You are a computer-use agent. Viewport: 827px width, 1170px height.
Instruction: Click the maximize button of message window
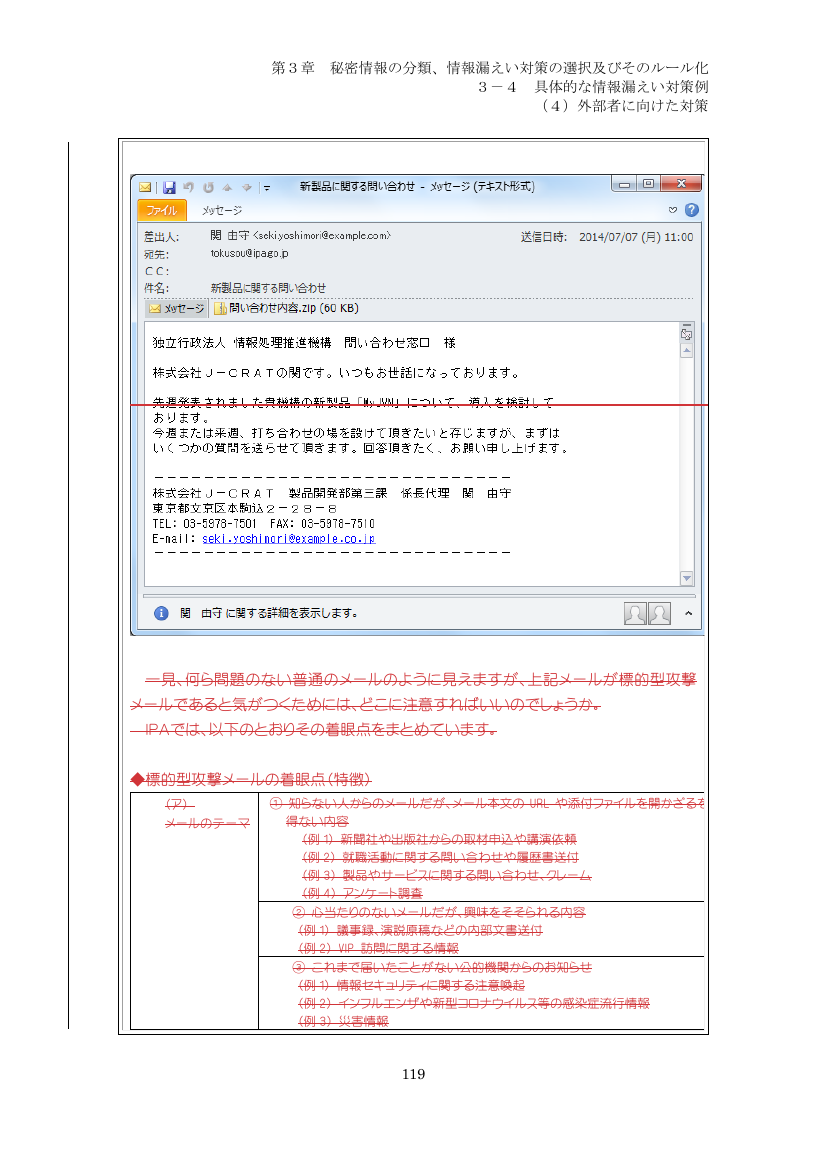point(648,184)
